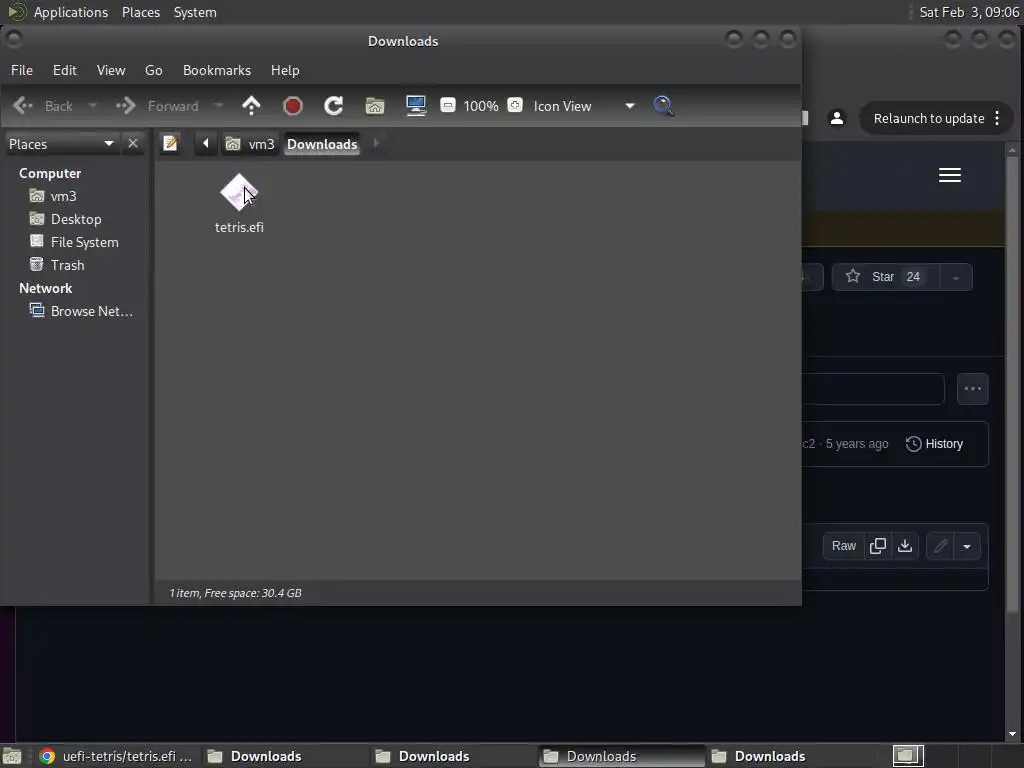This screenshot has width=1024, height=768.
Task: Open the Icon View mode dropdown
Action: click(x=583, y=106)
